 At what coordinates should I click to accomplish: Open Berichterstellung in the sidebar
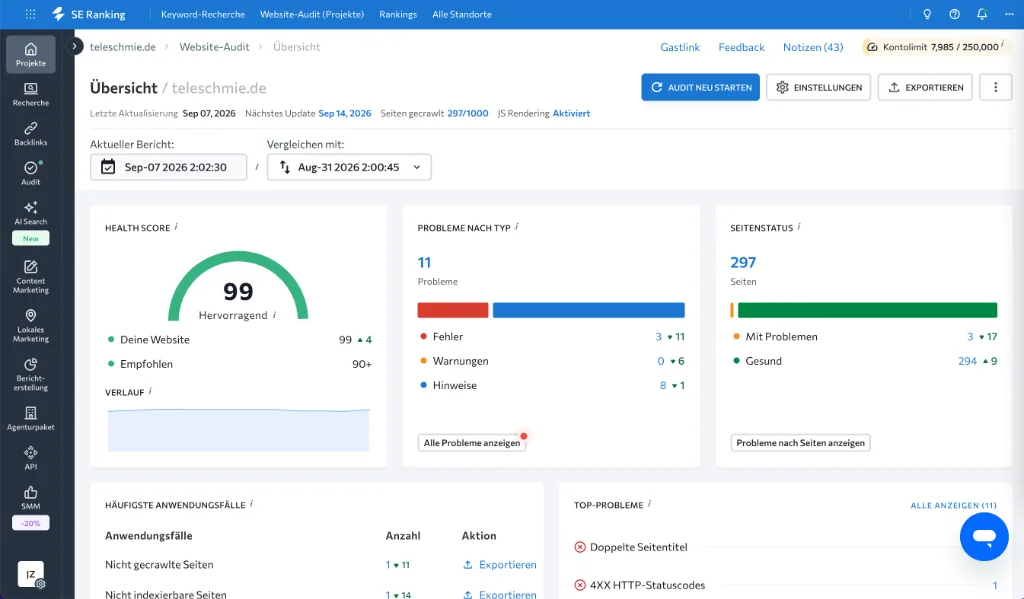(x=31, y=374)
